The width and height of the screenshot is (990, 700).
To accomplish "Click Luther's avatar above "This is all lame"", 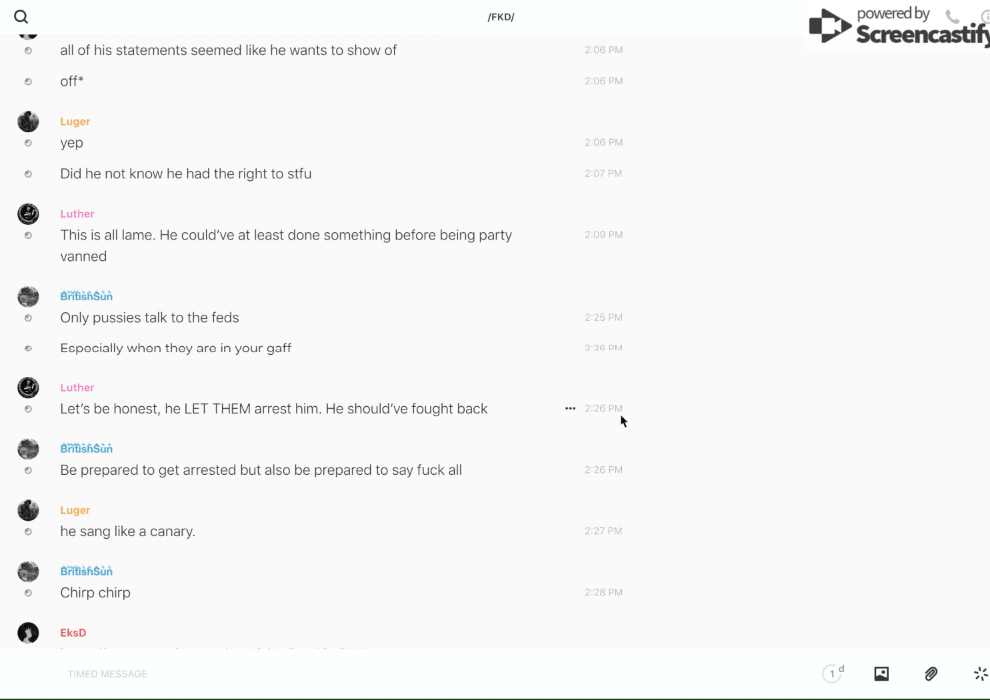I will pos(28,214).
